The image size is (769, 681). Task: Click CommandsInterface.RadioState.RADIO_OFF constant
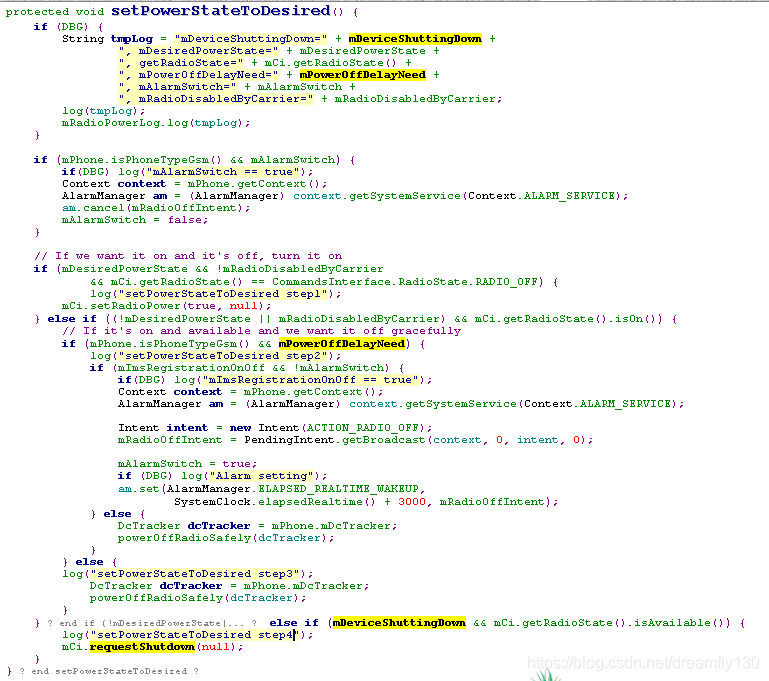[406, 282]
